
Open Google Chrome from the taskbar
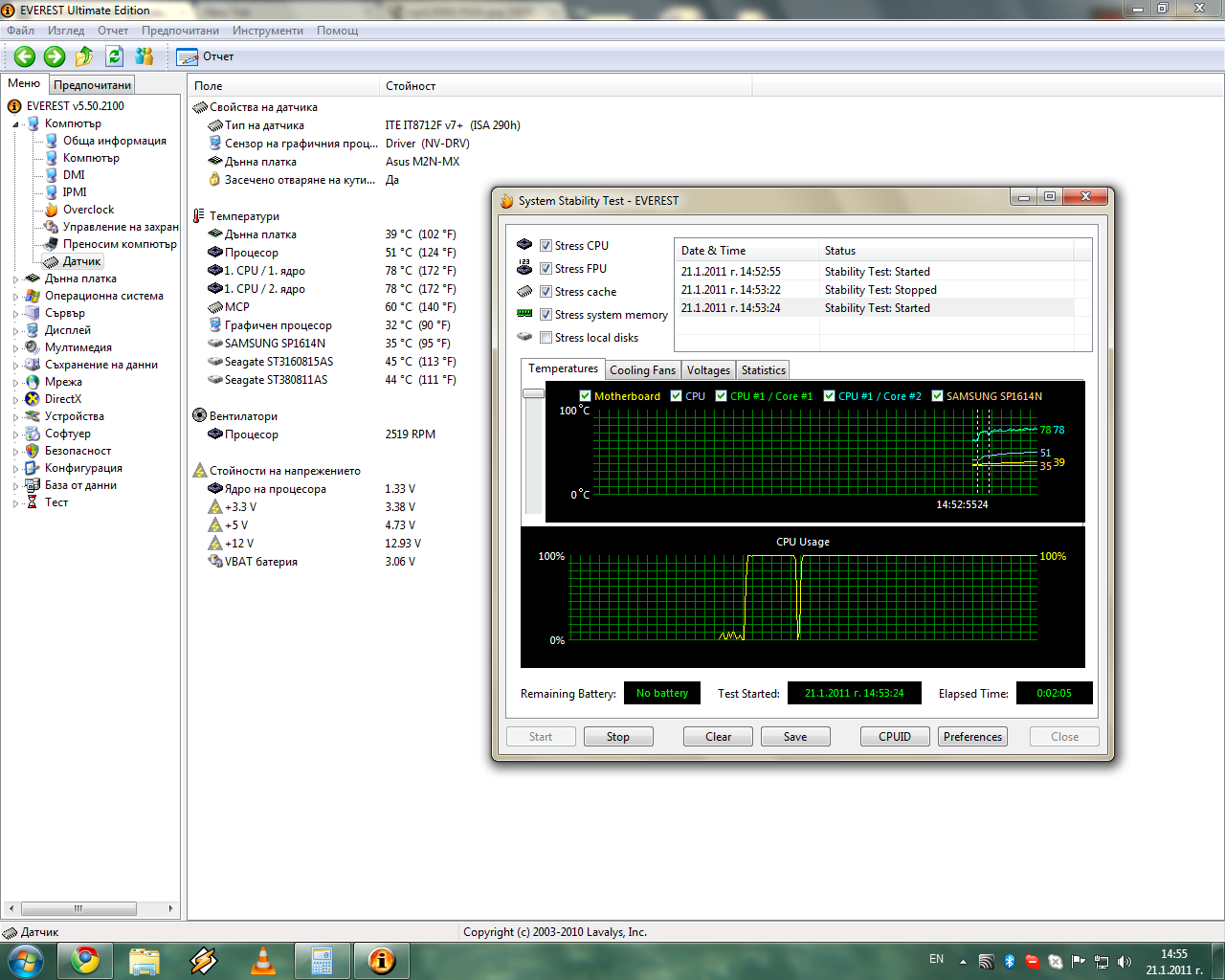(x=85, y=960)
